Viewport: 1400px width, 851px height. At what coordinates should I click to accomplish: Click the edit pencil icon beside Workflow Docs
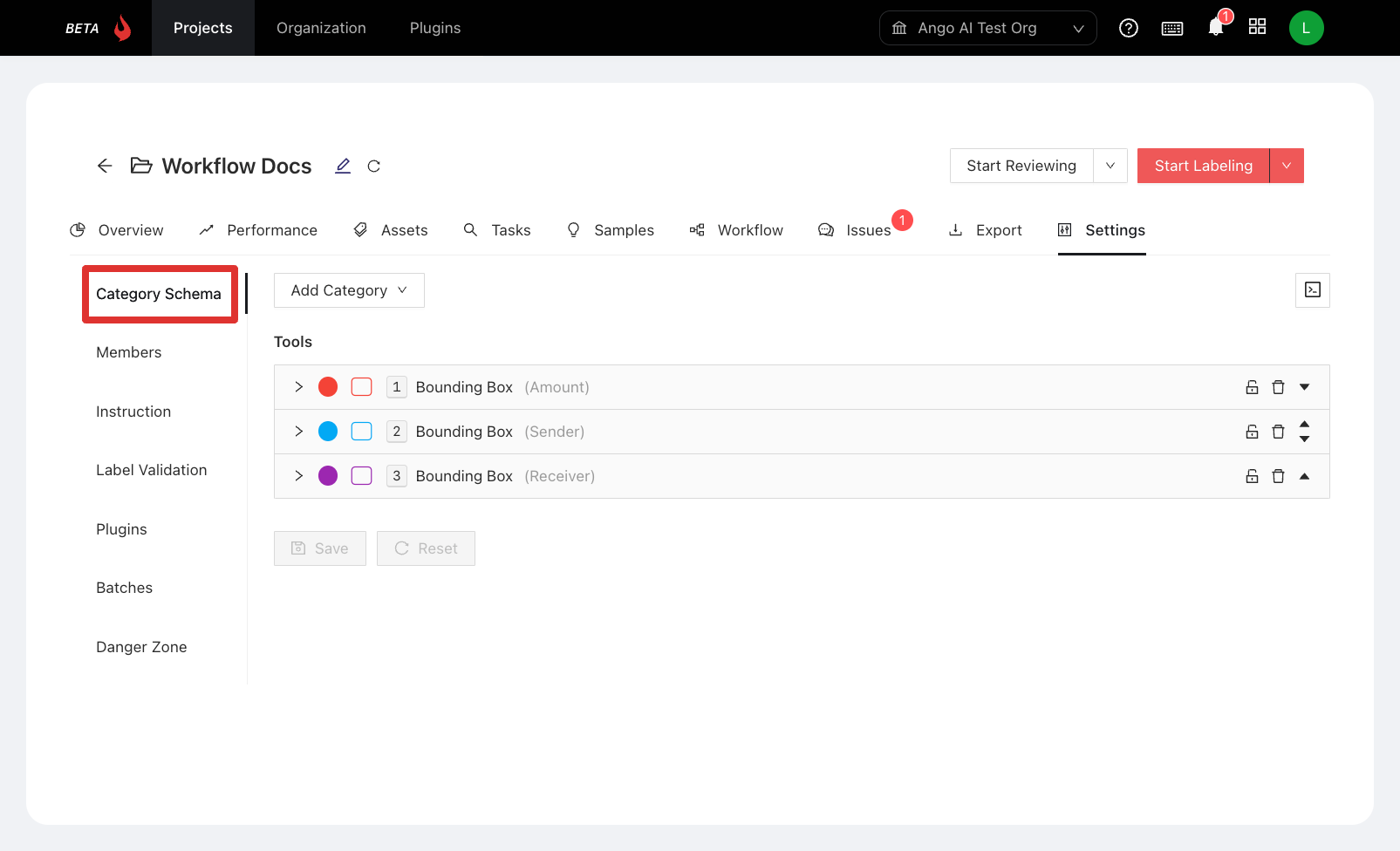(343, 166)
